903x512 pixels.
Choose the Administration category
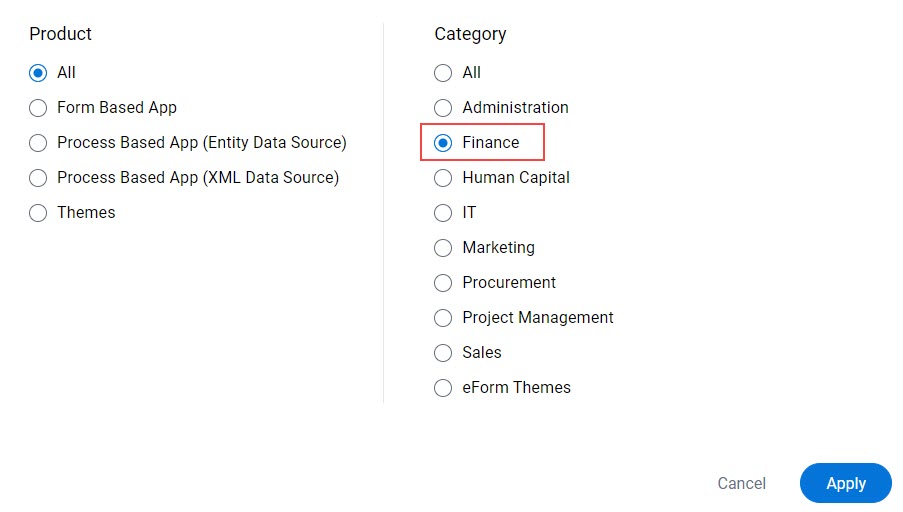(443, 108)
